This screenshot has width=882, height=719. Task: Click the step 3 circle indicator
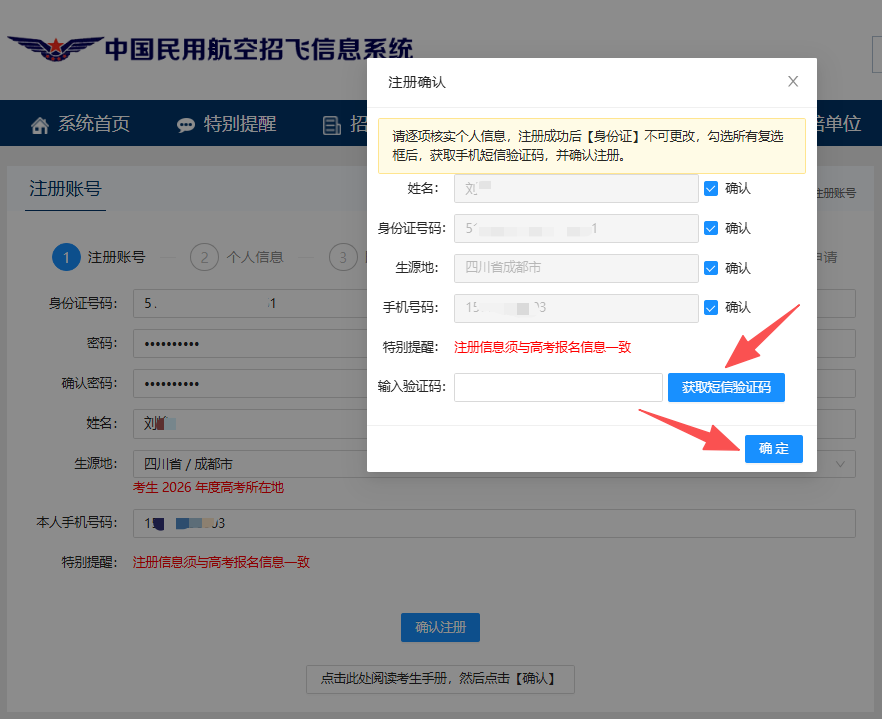coord(343,257)
